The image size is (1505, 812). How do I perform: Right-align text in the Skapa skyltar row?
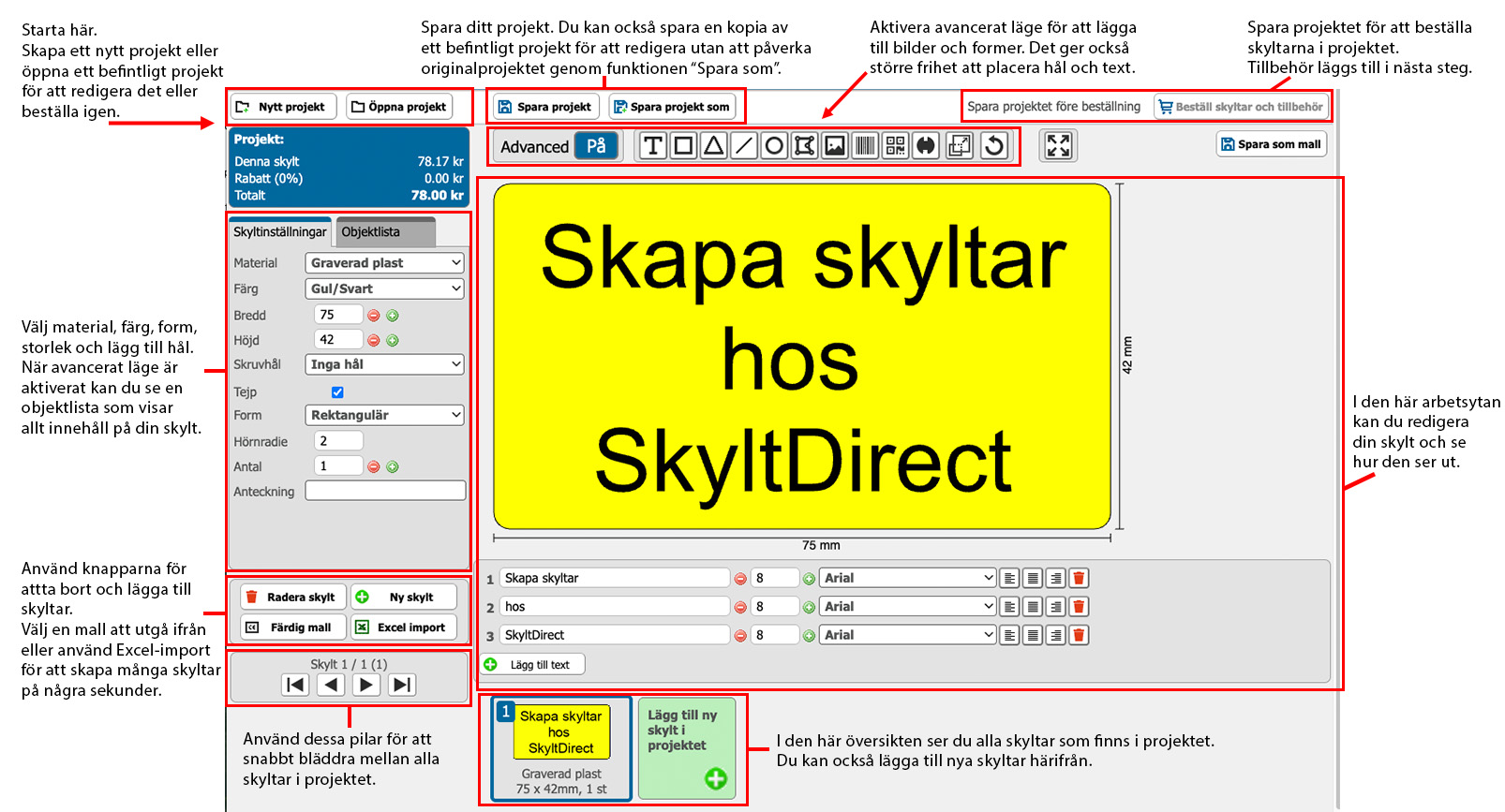(1055, 579)
